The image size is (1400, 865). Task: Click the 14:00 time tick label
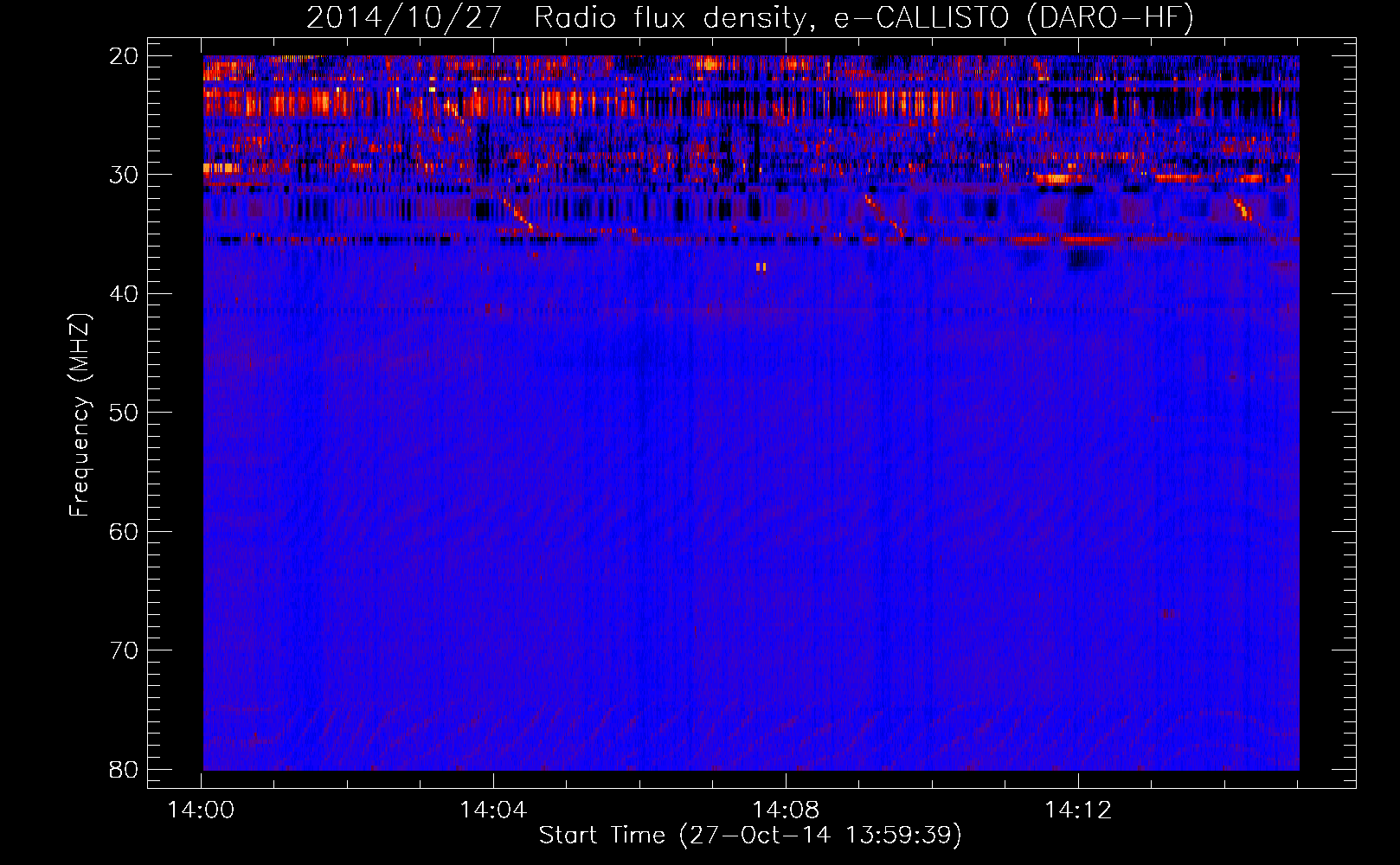(x=202, y=811)
